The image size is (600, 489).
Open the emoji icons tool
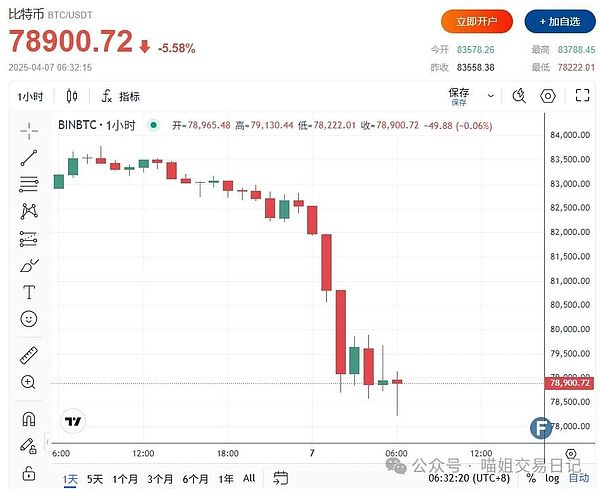click(x=29, y=319)
